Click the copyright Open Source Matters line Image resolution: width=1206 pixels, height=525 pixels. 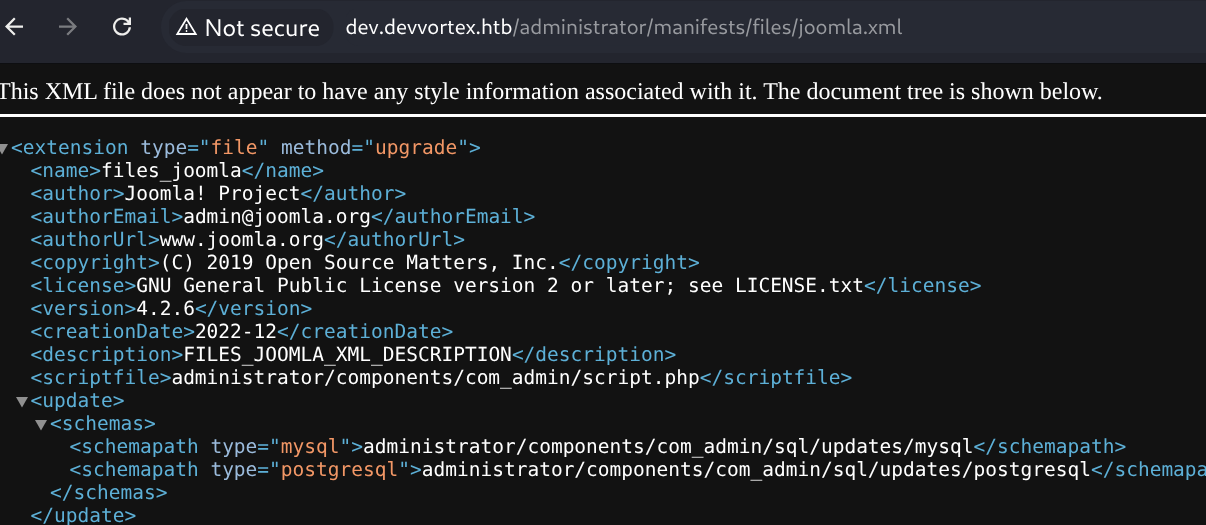pyautogui.click(x=359, y=263)
